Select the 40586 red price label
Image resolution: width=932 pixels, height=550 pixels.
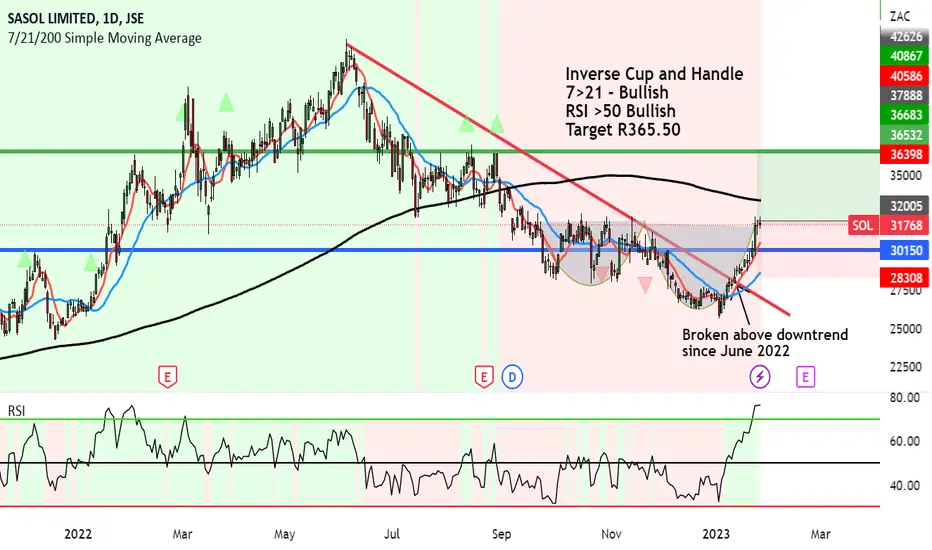(905, 76)
